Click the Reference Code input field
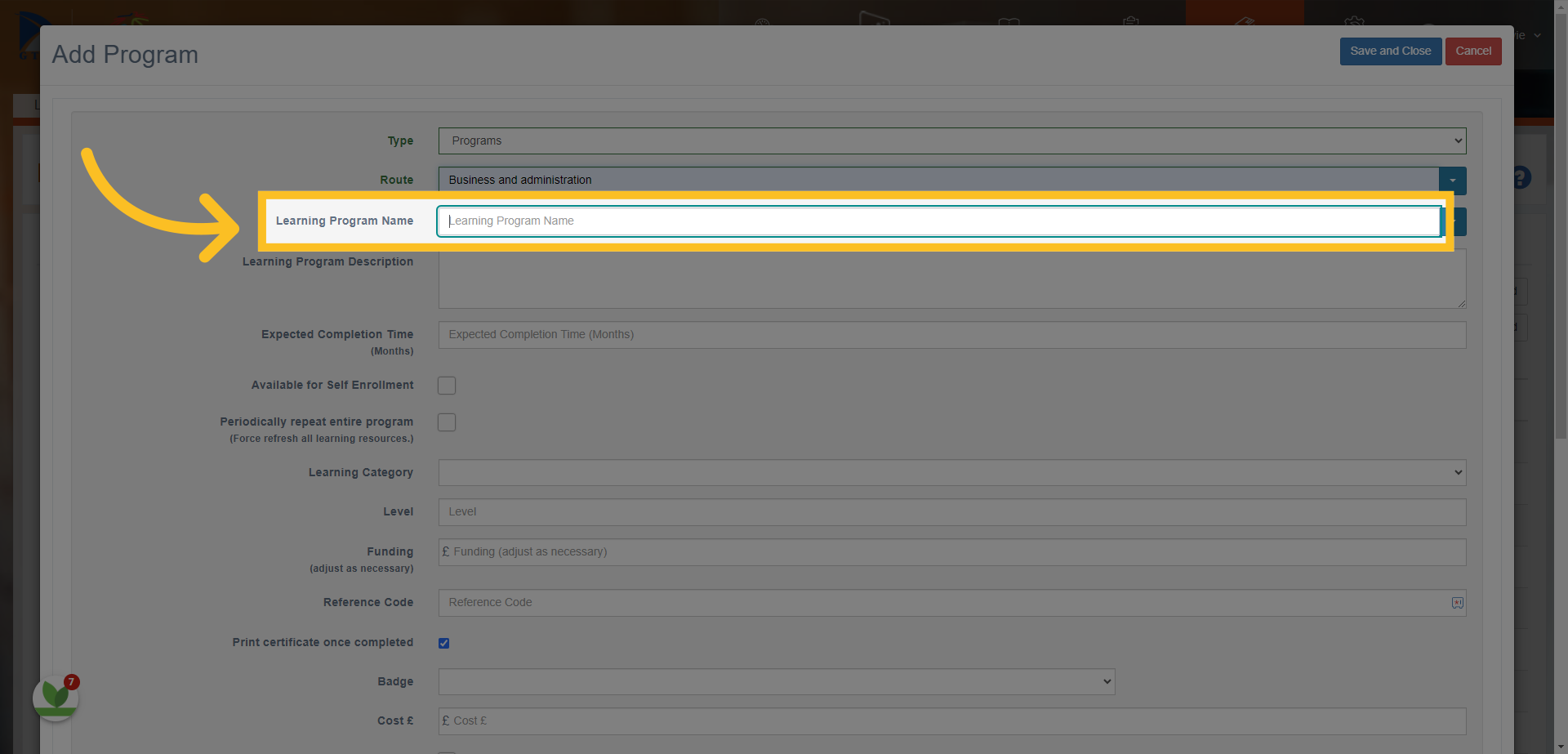The width and height of the screenshot is (1568, 754). [952, 603]
